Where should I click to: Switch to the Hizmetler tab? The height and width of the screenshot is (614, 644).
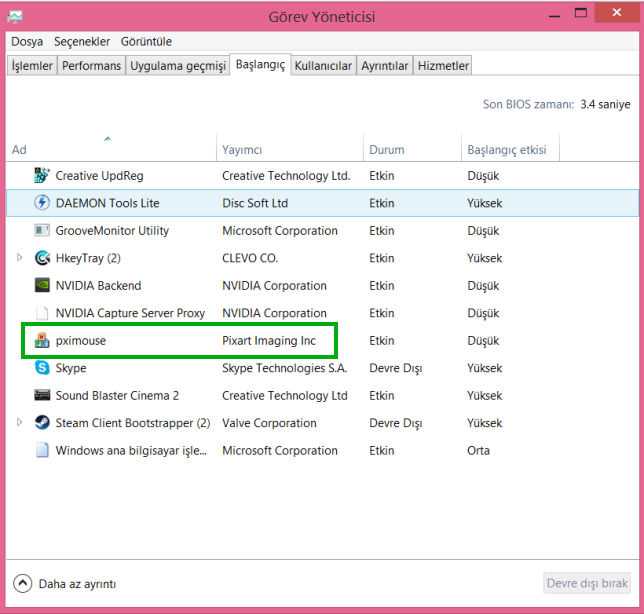point(443,66)
